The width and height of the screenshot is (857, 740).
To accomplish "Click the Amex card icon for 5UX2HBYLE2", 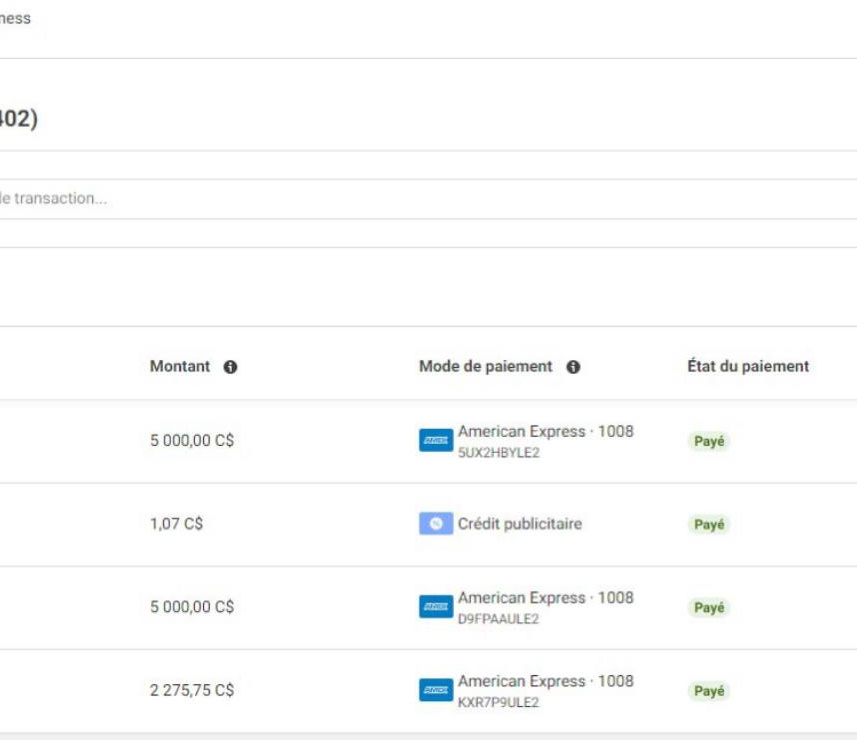I will [436, 441].
